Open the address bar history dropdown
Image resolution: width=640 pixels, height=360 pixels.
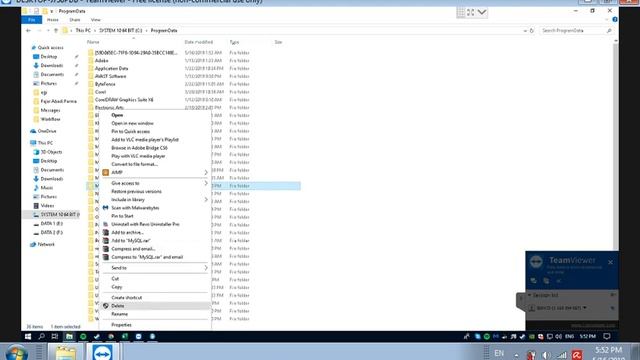525,31
